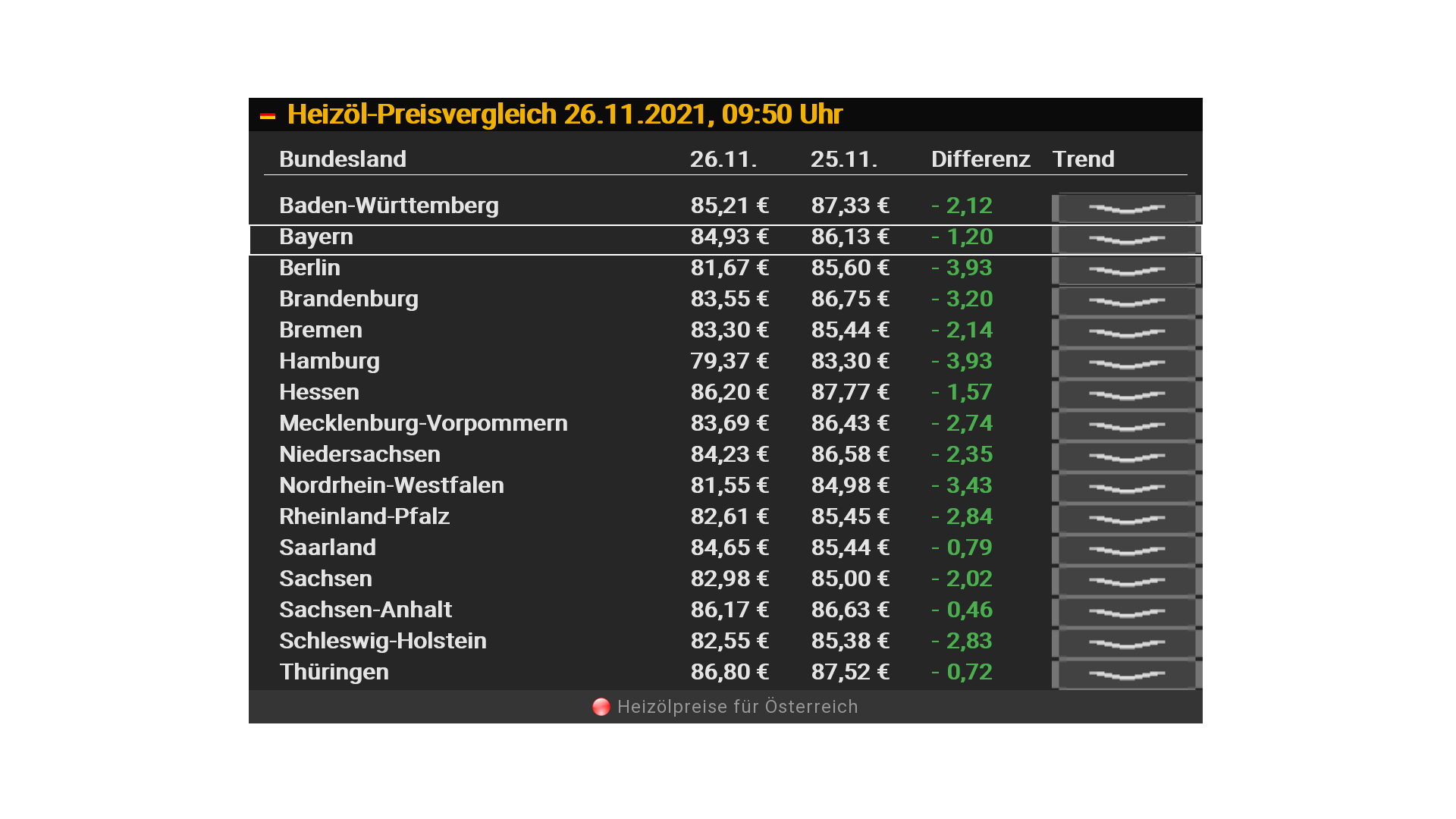The width and height of the screenshot is (1456, 819).
Task: Click the Differenz column header
Action: coord(980,159)
